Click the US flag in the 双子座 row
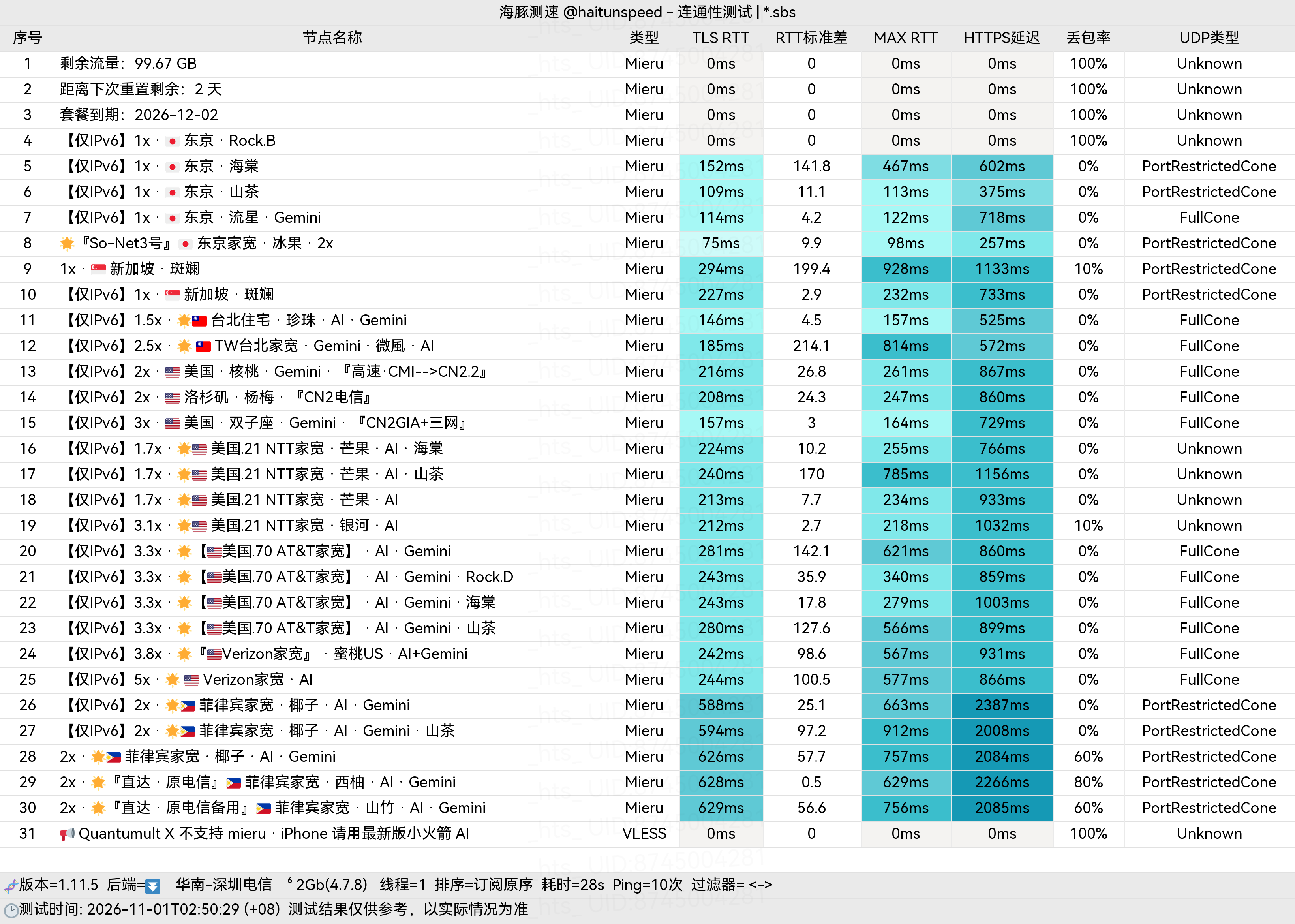This screenshot has width=1295, height=924. click(172, 423)
